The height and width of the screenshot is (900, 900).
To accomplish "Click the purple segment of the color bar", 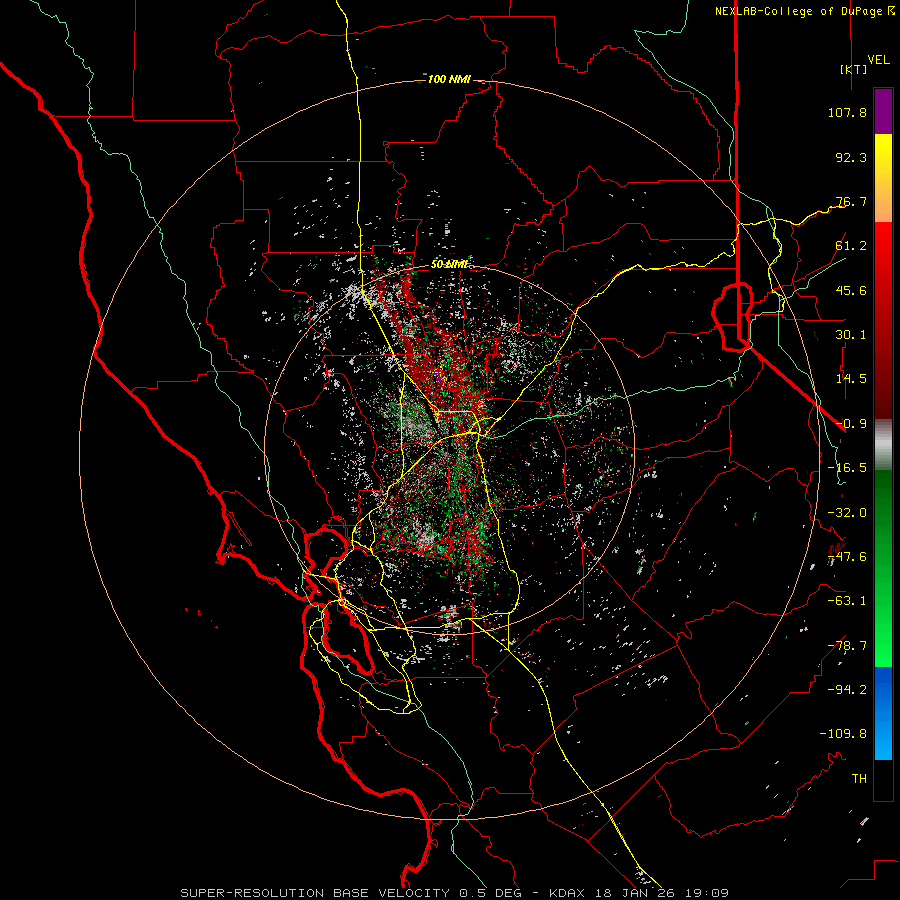I will [x=883, y=112].
